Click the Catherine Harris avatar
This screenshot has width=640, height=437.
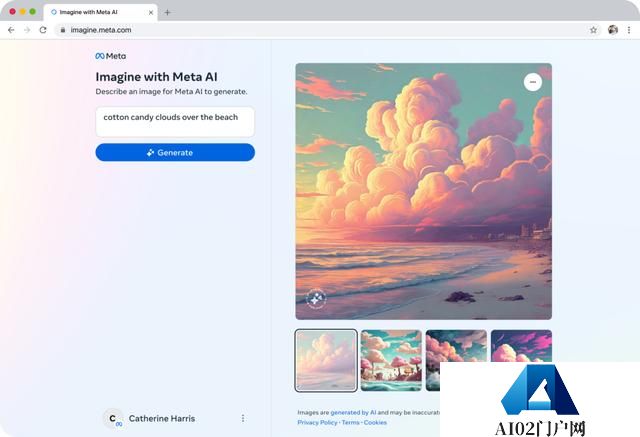pyautogui.click(x=113, y=418)
